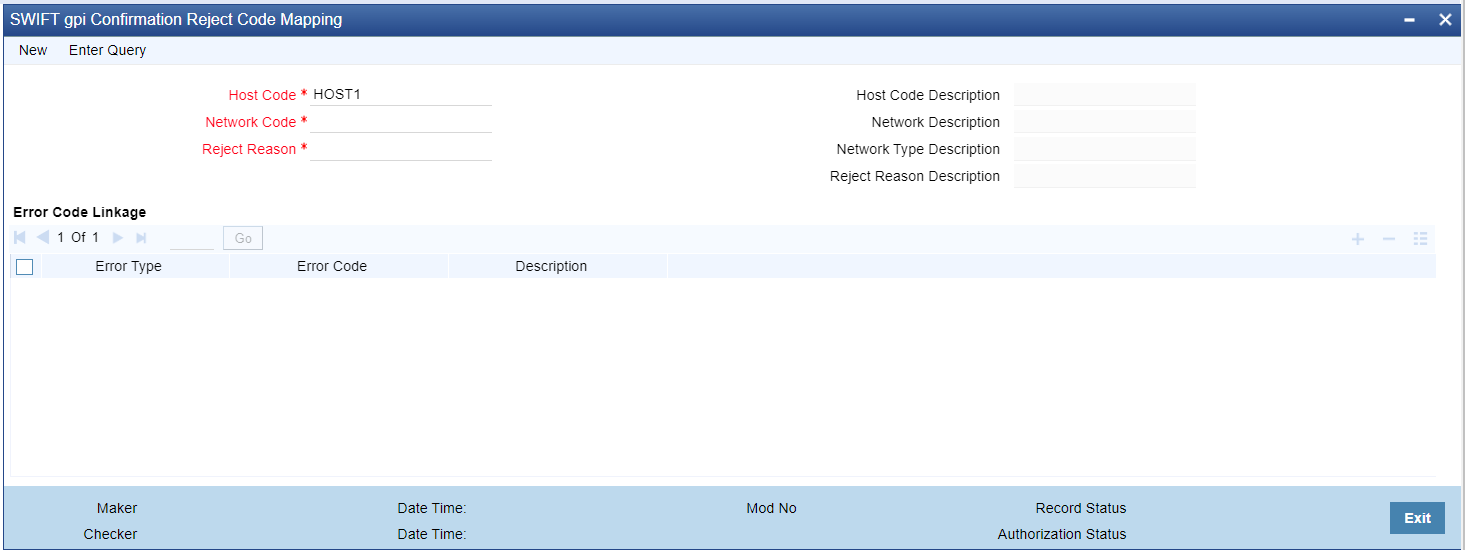Viewport: 1465px width, 550px height.
Task: Tick the select-all checkbox in Error Code Linkage header
Action: pyautogui.click(x=25, y=267)
